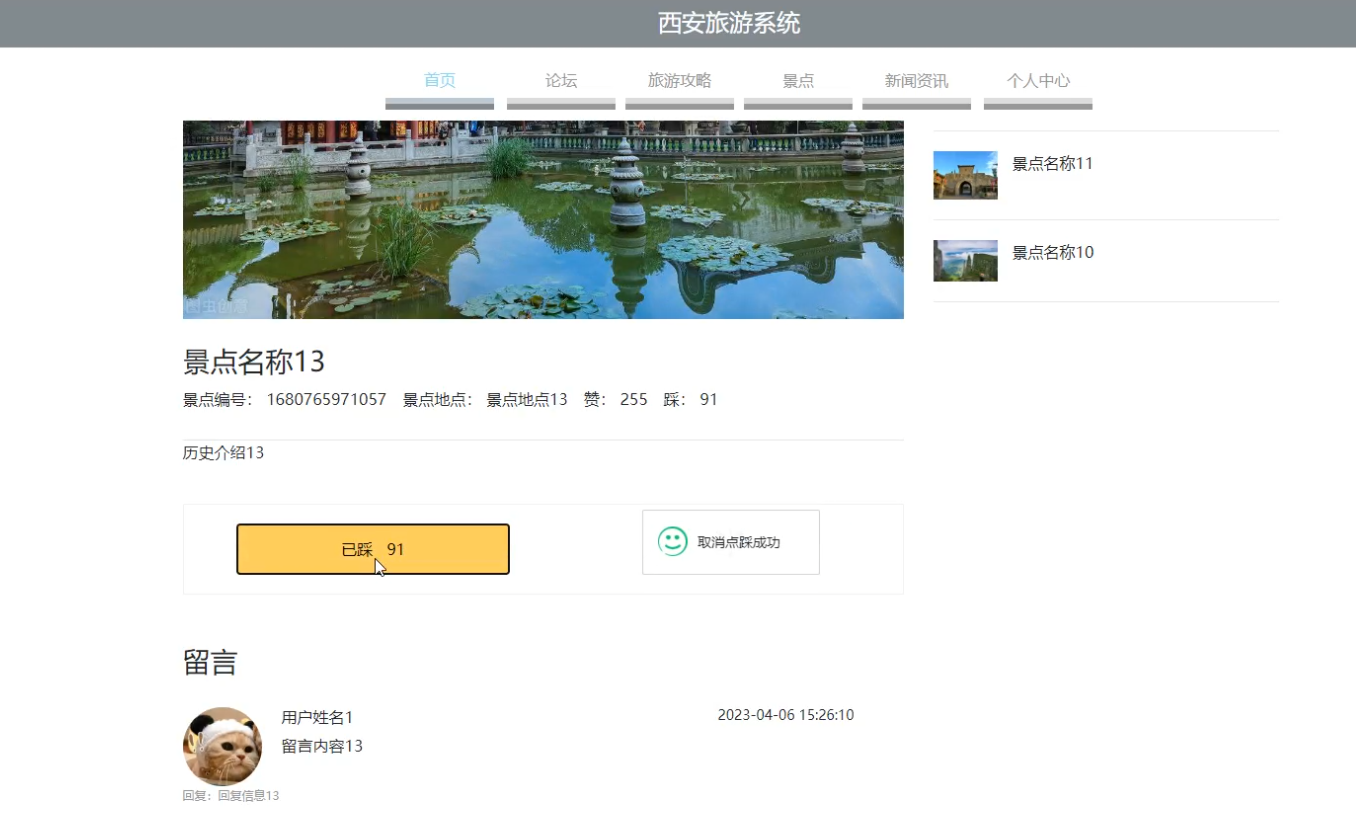Open the 景点名称10 thumbnail image
1356x834 pixels.
point(965,260)
